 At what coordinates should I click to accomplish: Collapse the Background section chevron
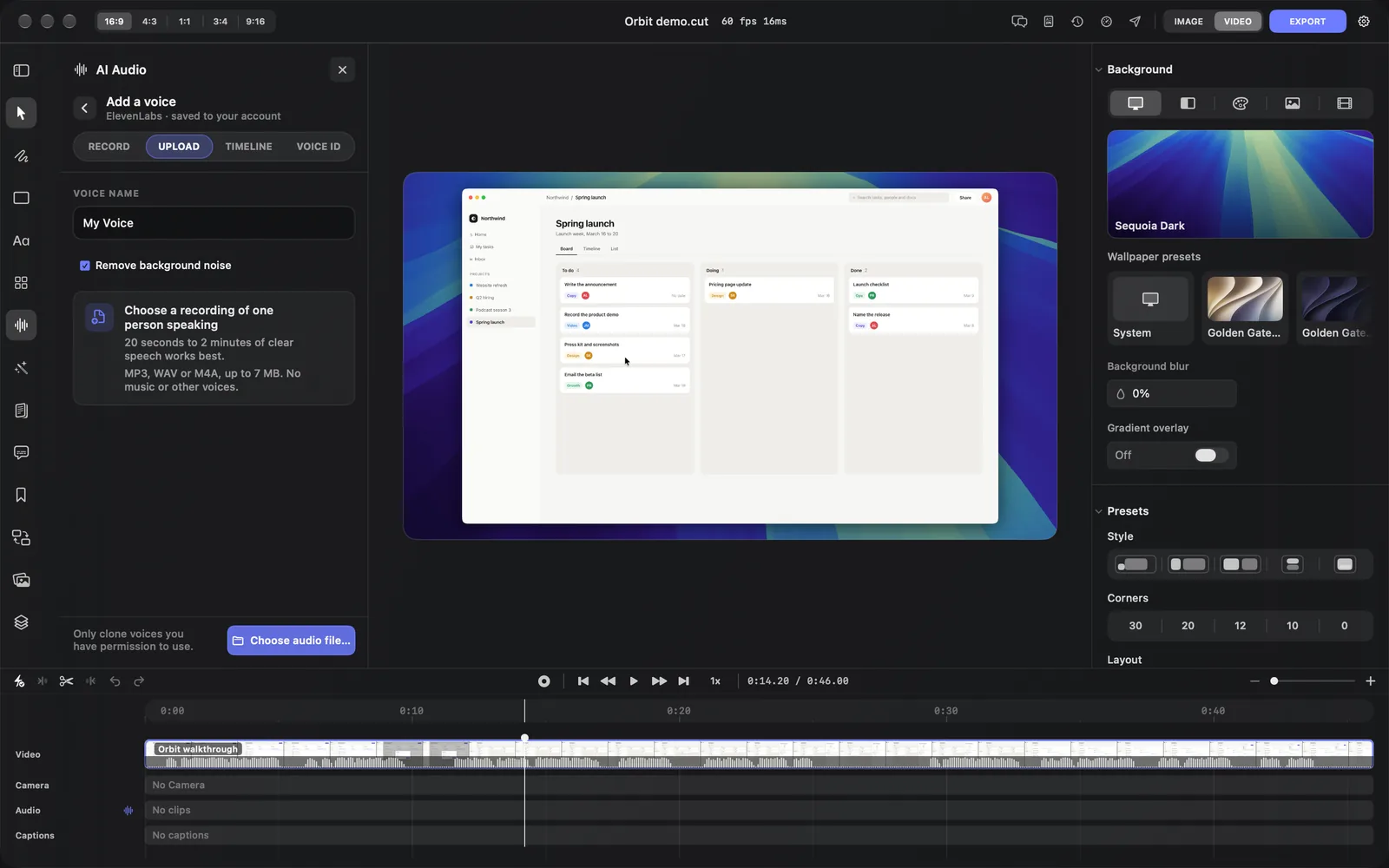point(1098,69)
